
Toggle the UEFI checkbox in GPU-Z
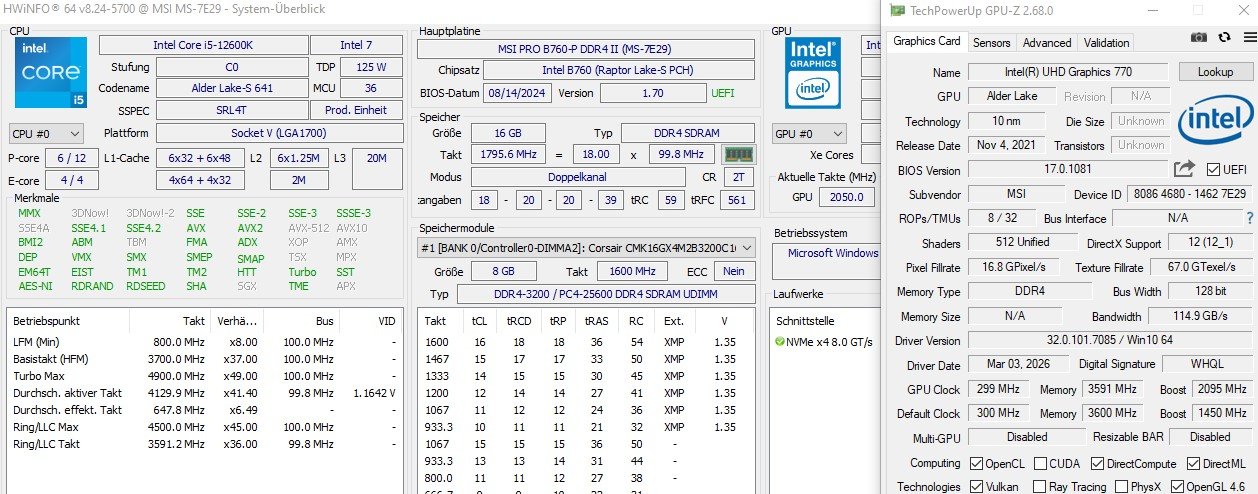click(x=1213, y=170)
